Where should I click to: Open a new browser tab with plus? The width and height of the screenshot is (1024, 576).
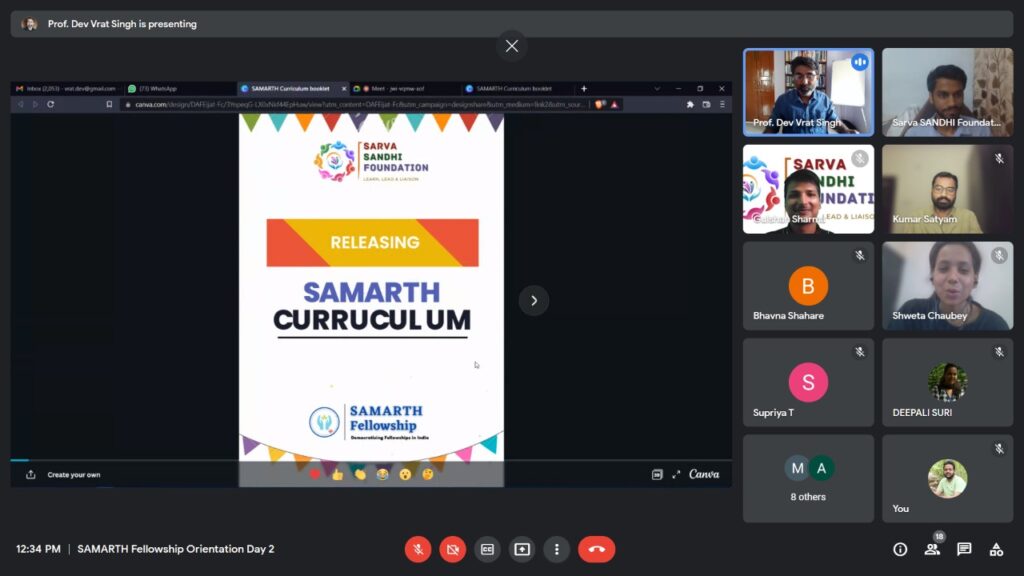pos(584,88)
